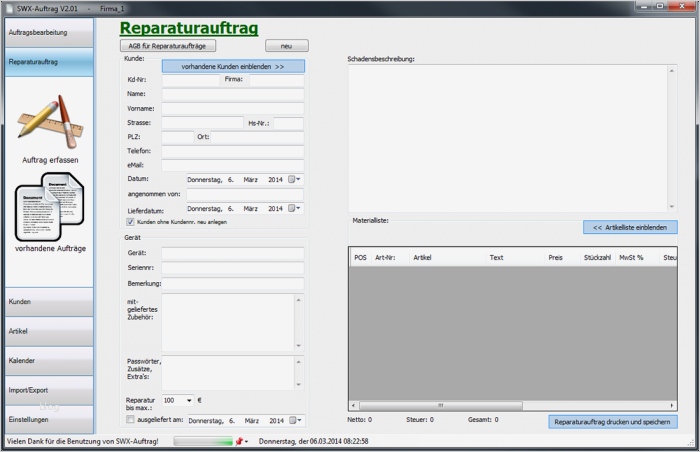Click the Schadensbeschreibung text area

pyautogui.click(x=508, y=138)
